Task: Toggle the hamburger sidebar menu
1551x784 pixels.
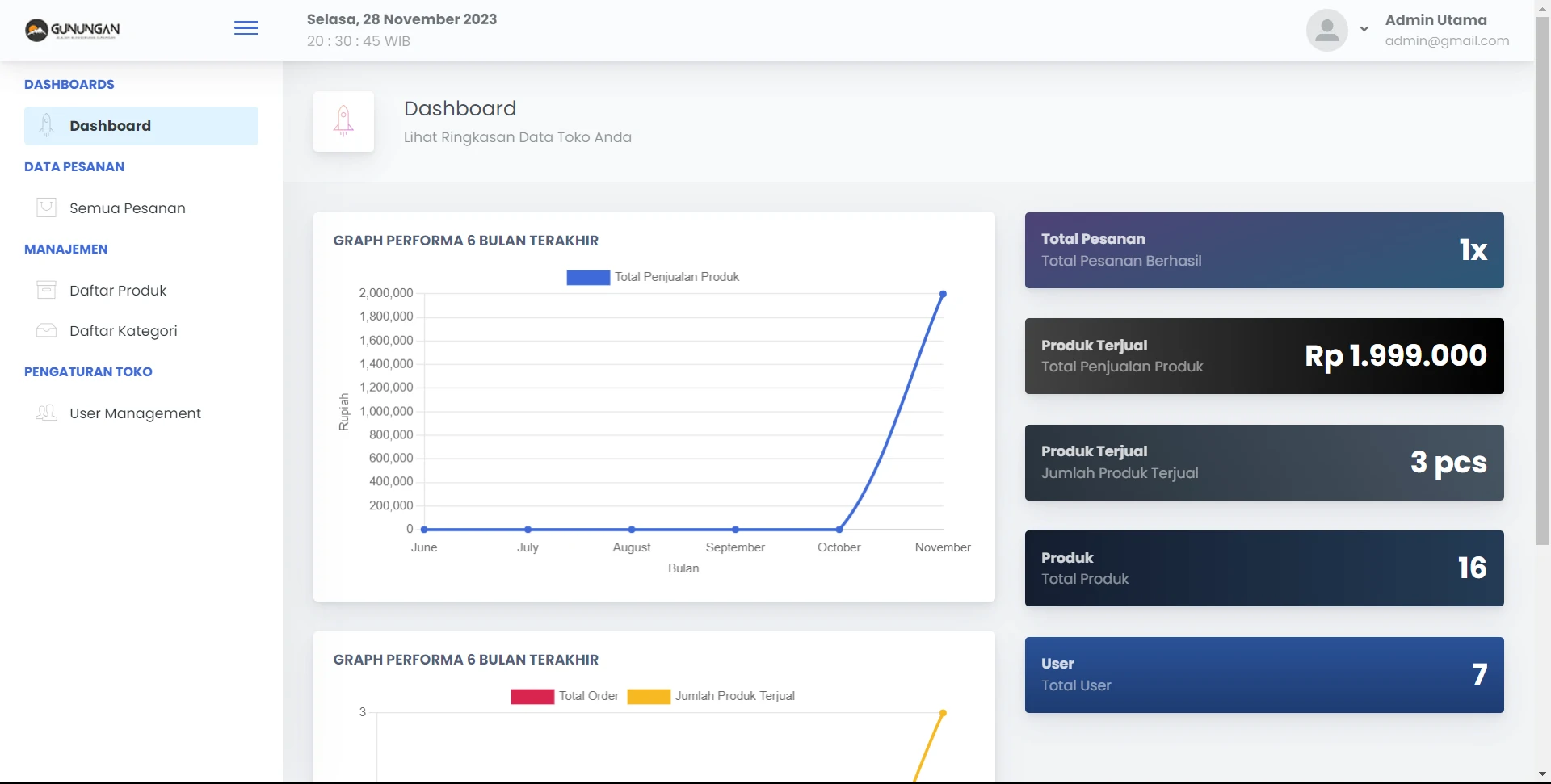Action: click(x=246, y=29)
